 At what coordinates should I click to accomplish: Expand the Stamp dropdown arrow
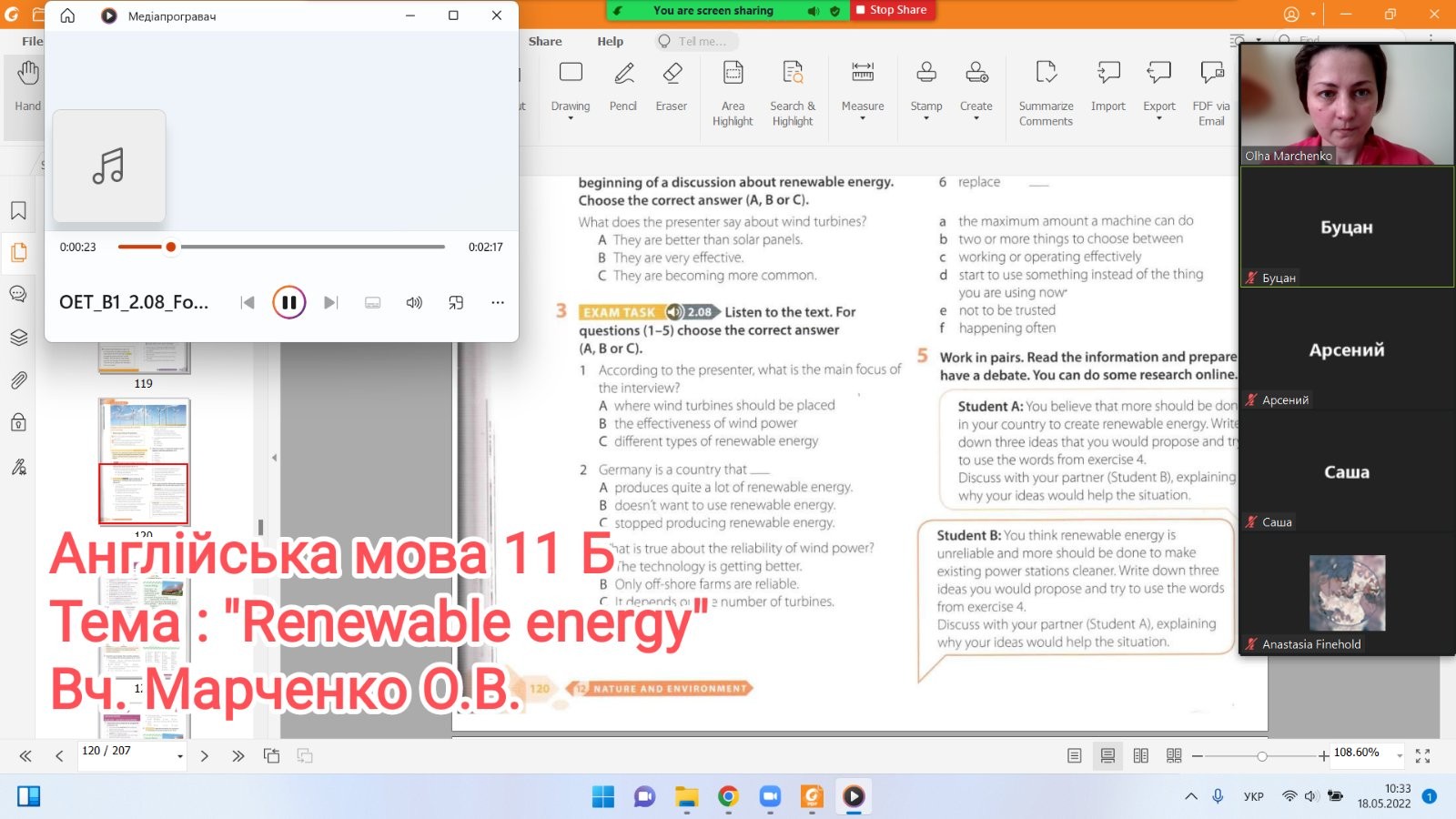(x=926, y=118)
